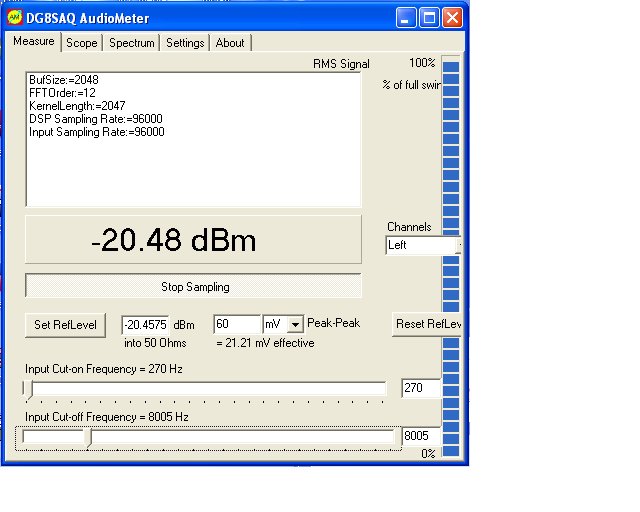The height and width of the screenshot is (512, 640).
Task: Click the Input Cut-on Frequency slider handle
Action: click(29, 390)
